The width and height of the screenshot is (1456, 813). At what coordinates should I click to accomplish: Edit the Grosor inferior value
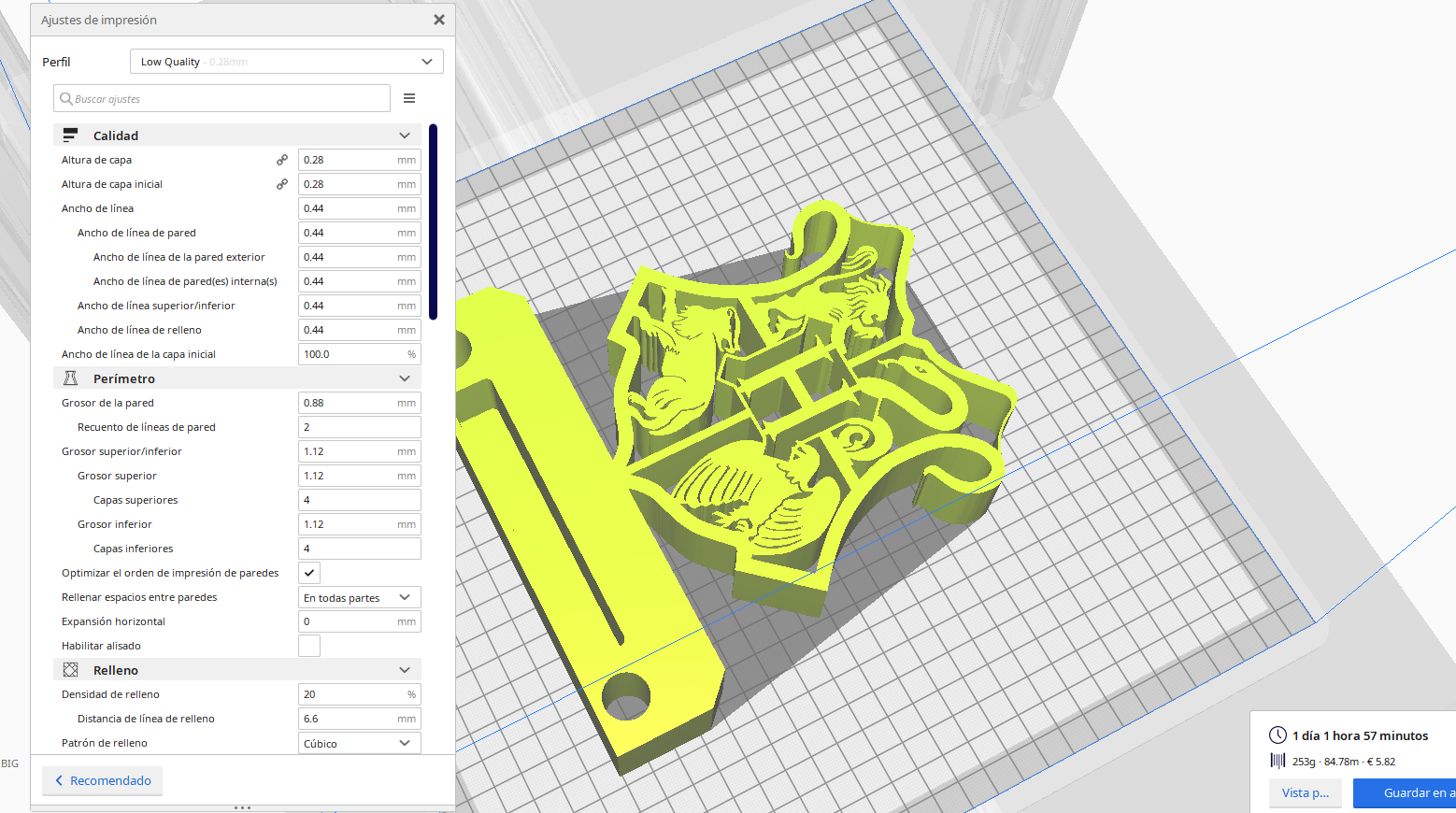[360, 524]
